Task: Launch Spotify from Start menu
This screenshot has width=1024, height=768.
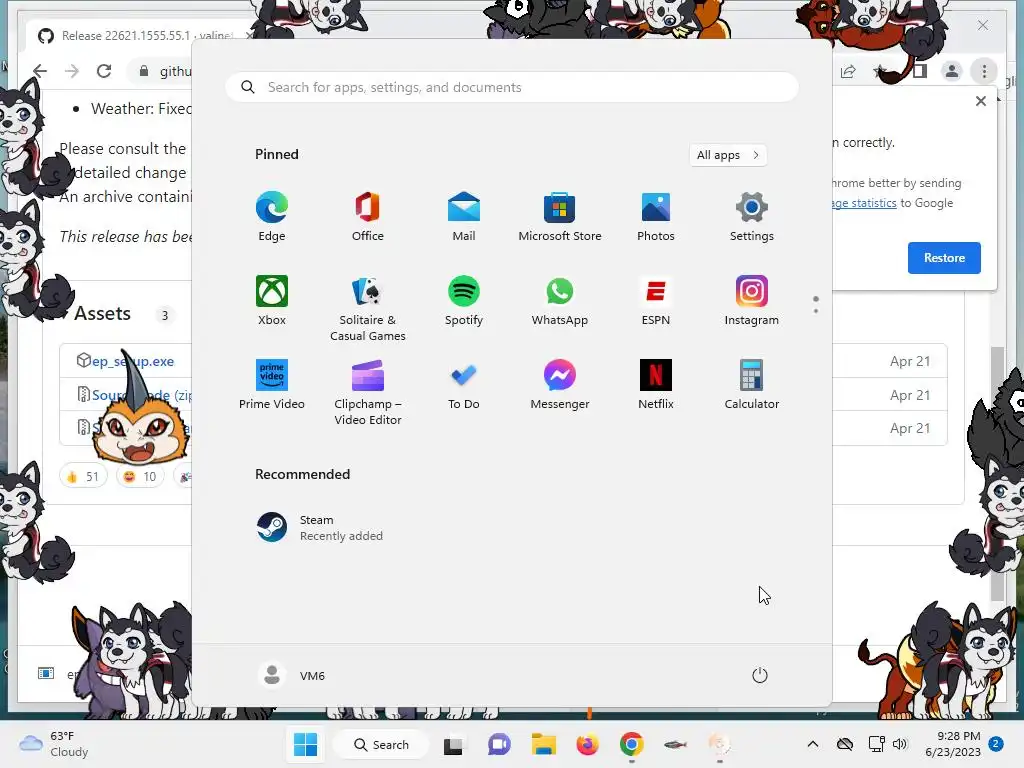Action: [x=464, y=301]
